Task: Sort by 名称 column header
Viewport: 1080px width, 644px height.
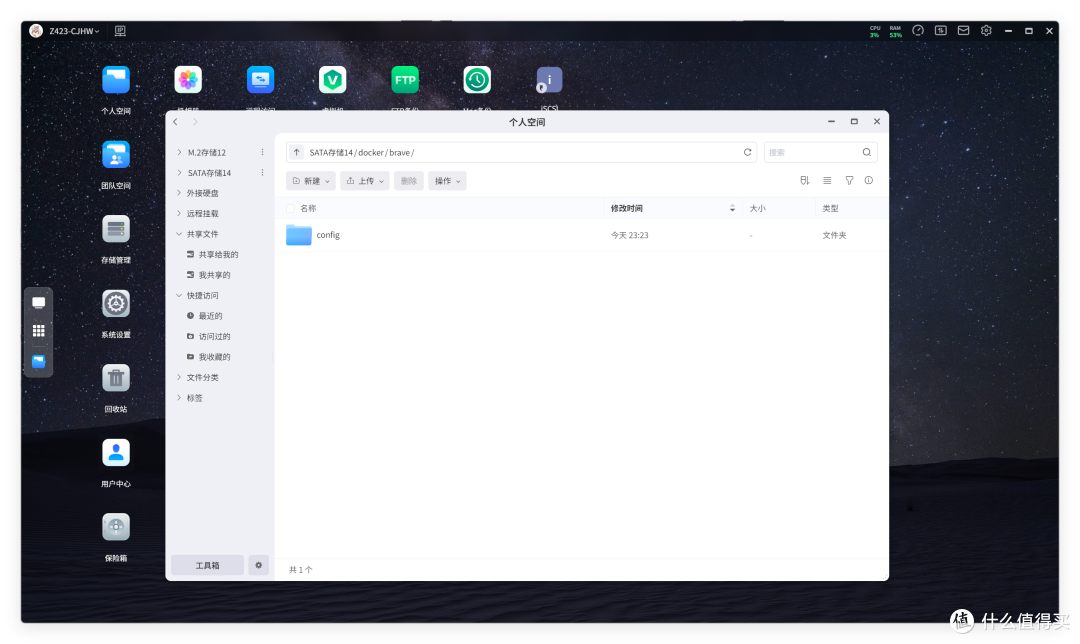Action: 308,208
